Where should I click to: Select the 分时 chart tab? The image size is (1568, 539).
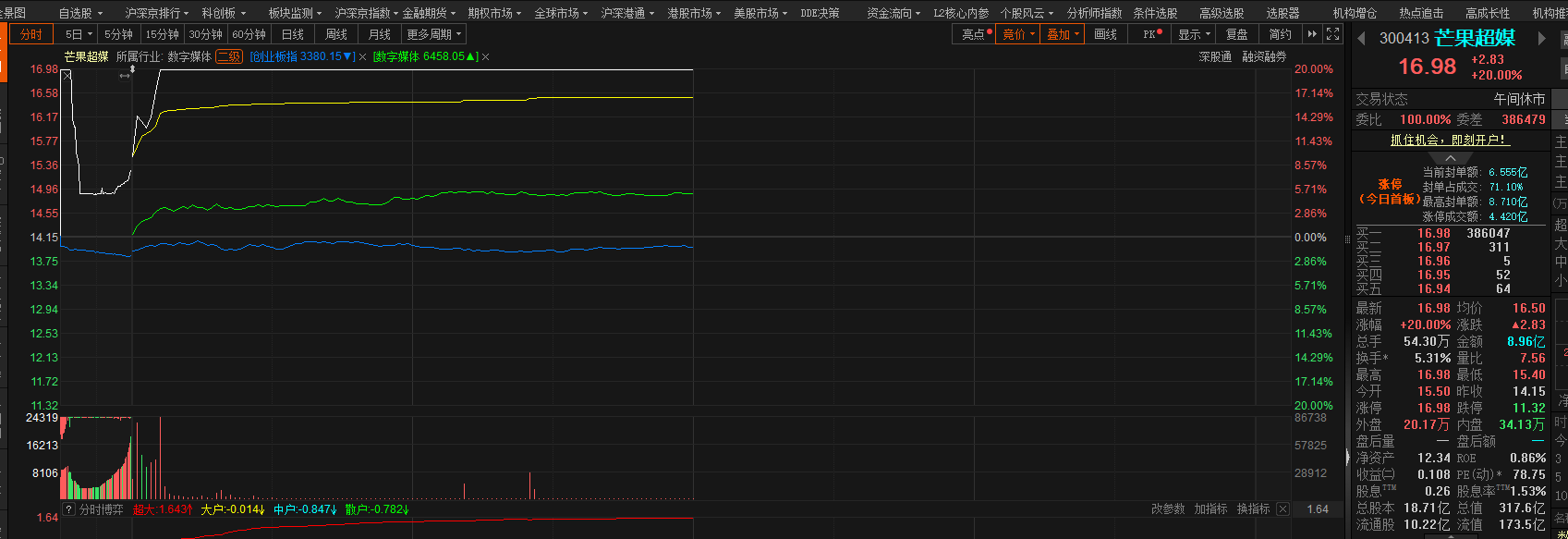point(31,34)
